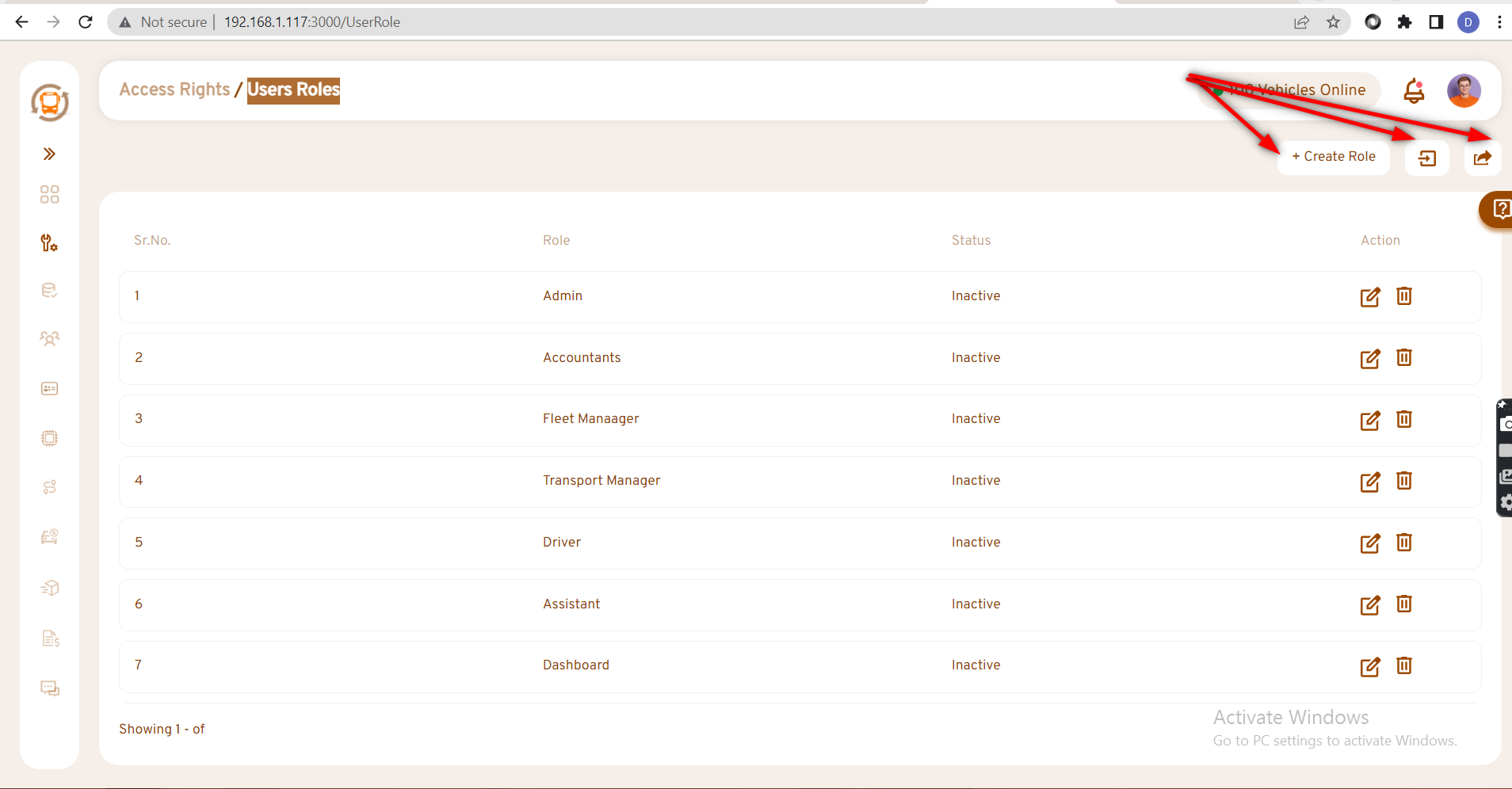Edit the Admin role

pos(1369,297)
